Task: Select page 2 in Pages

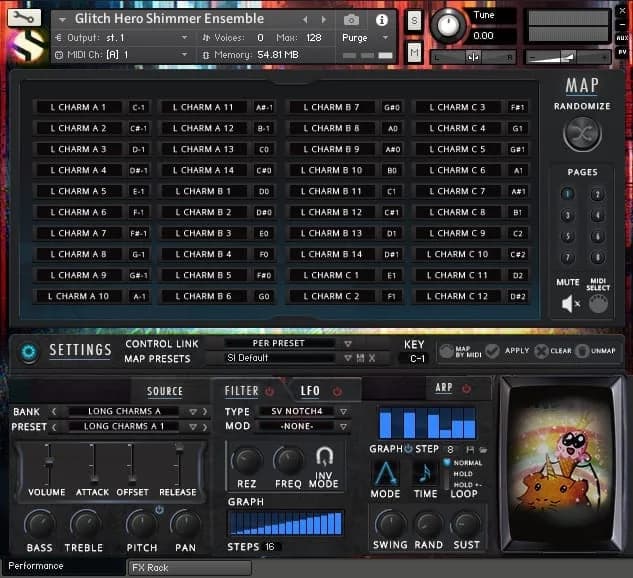Action: click(597, 195)
